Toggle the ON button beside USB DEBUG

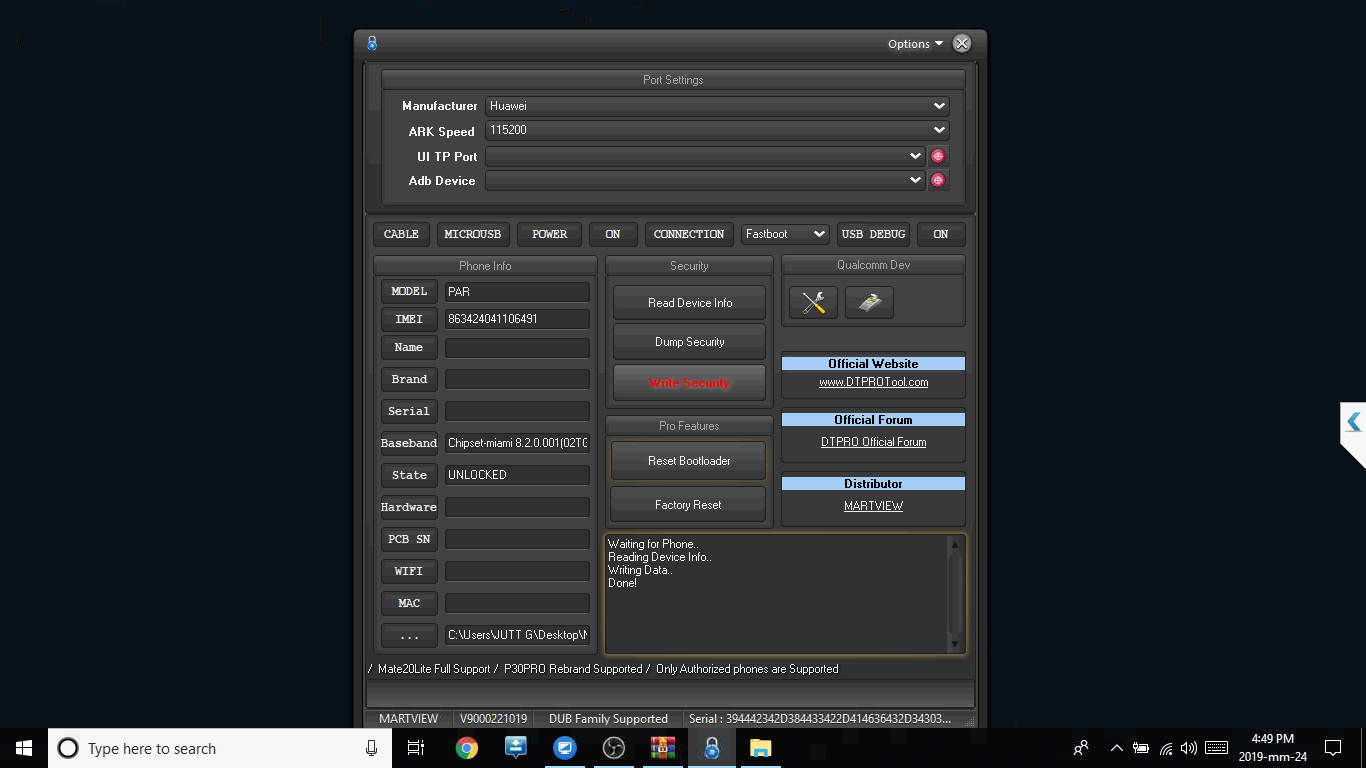click(x=941, y=234)
